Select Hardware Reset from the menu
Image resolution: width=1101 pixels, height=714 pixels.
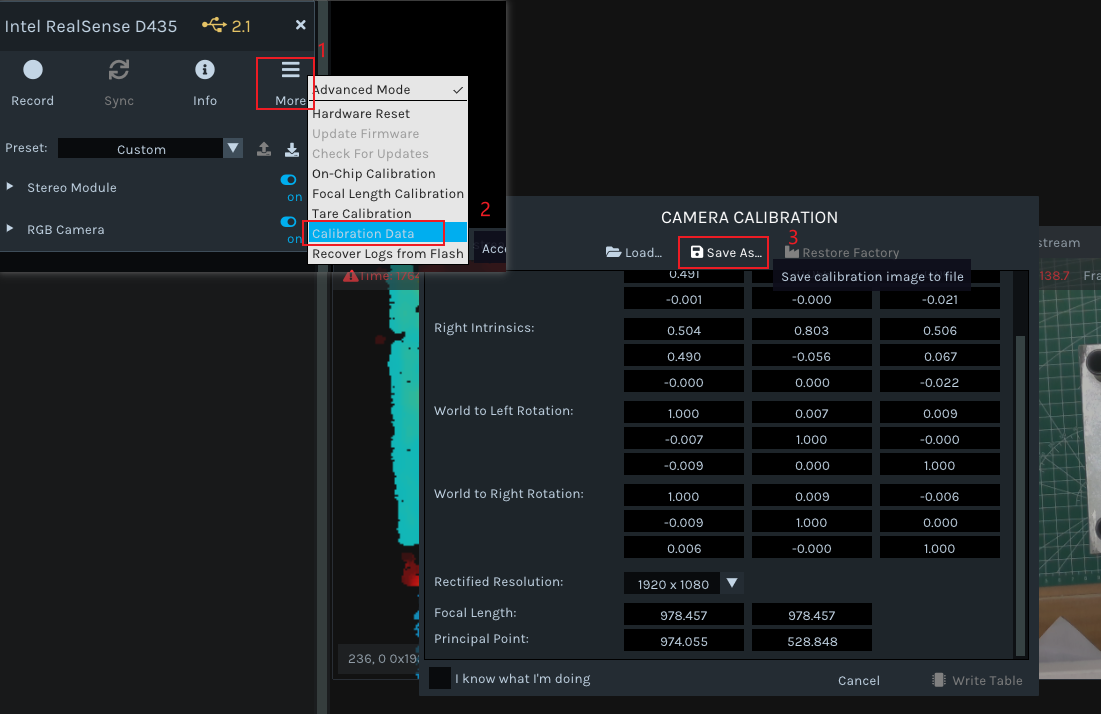point(388,113)
